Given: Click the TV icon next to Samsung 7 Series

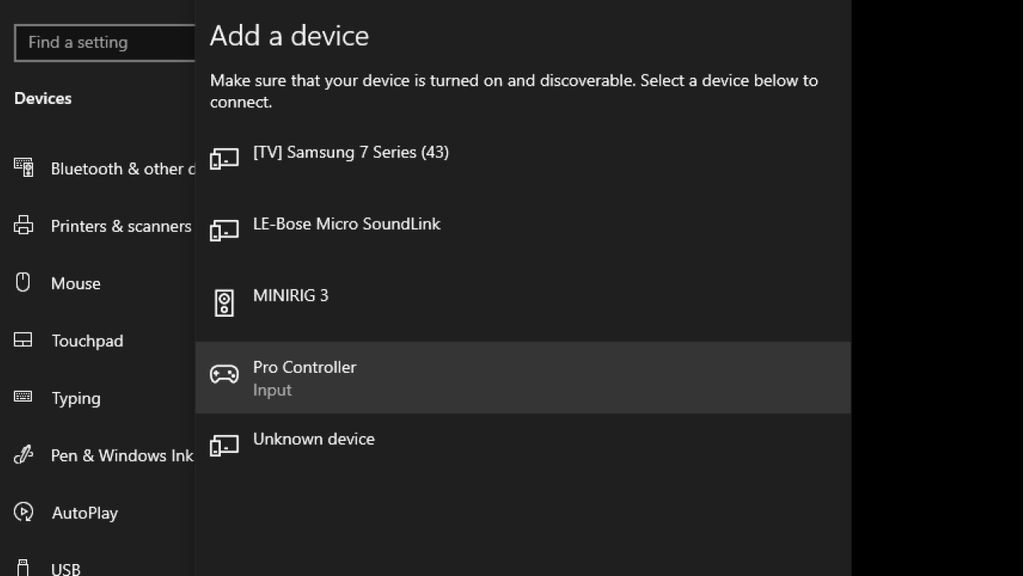Looking at the screenshot, I should [x=222, y=158].
